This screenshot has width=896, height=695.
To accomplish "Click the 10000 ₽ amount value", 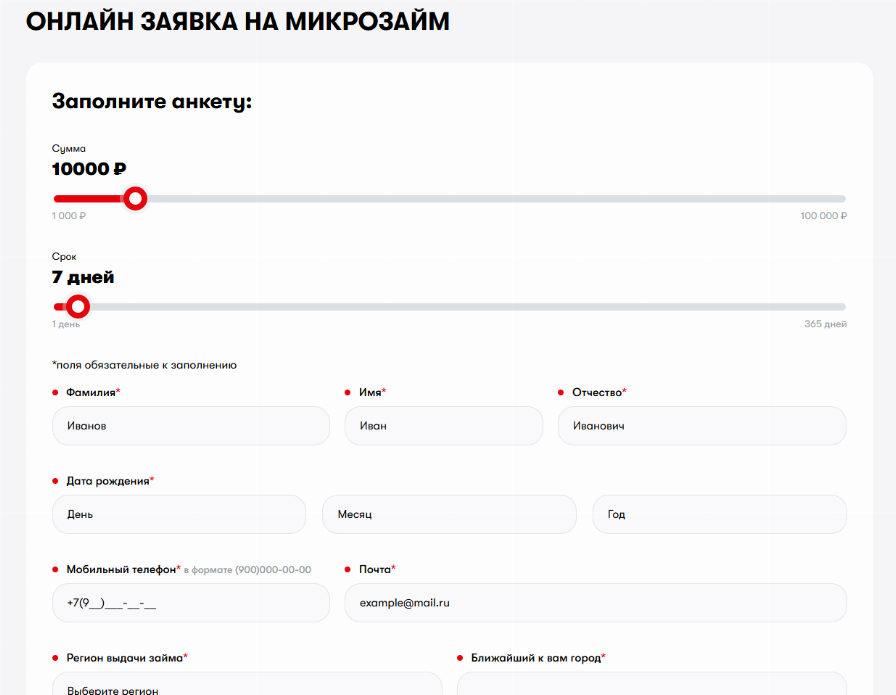I will coord(89,169).
